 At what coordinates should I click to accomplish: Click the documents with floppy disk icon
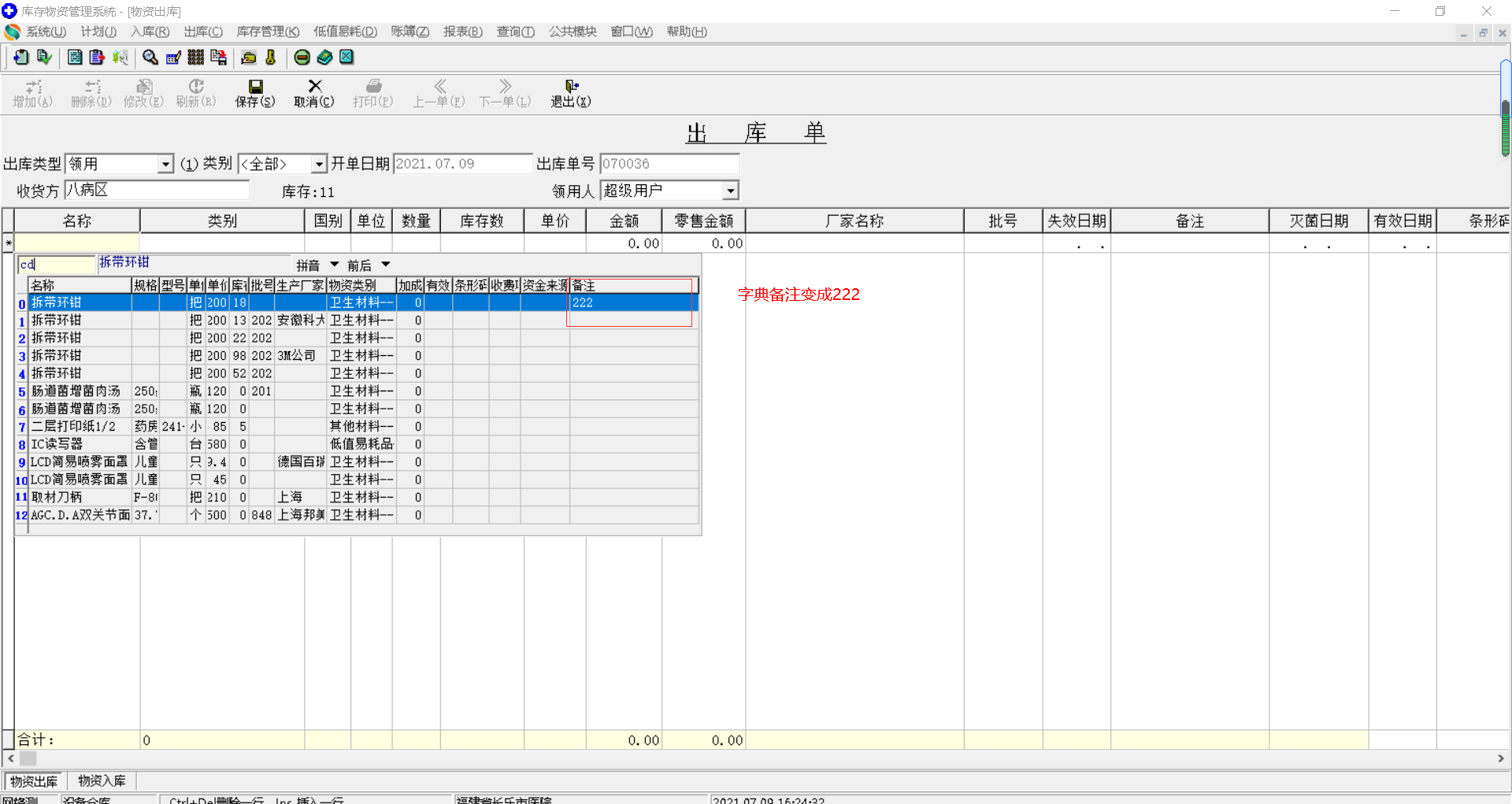point(218,57)
